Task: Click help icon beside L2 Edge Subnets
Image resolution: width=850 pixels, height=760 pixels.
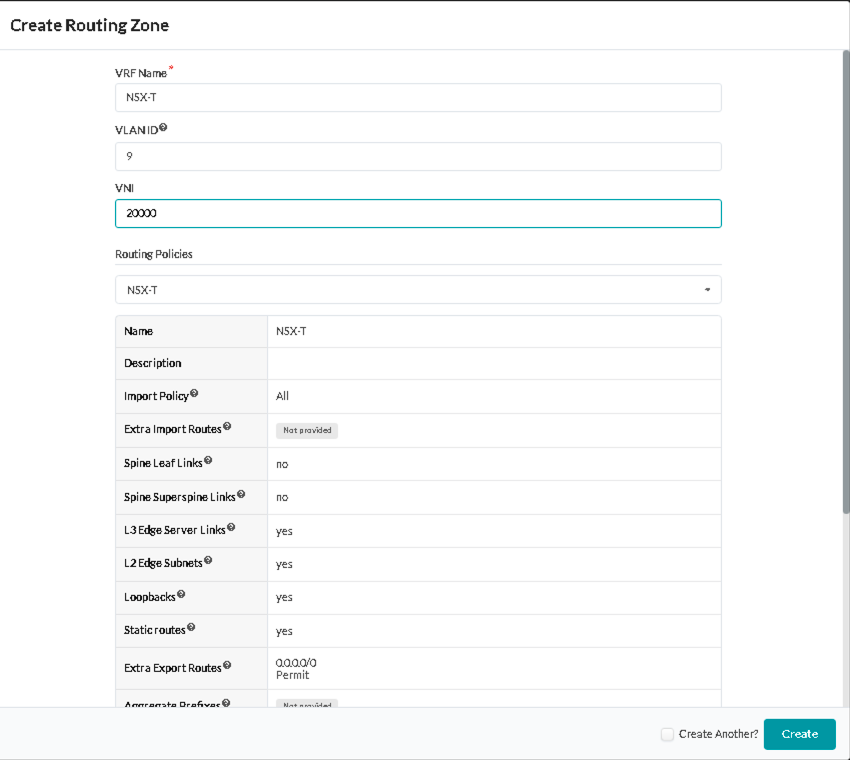Action: pos(208,562)
